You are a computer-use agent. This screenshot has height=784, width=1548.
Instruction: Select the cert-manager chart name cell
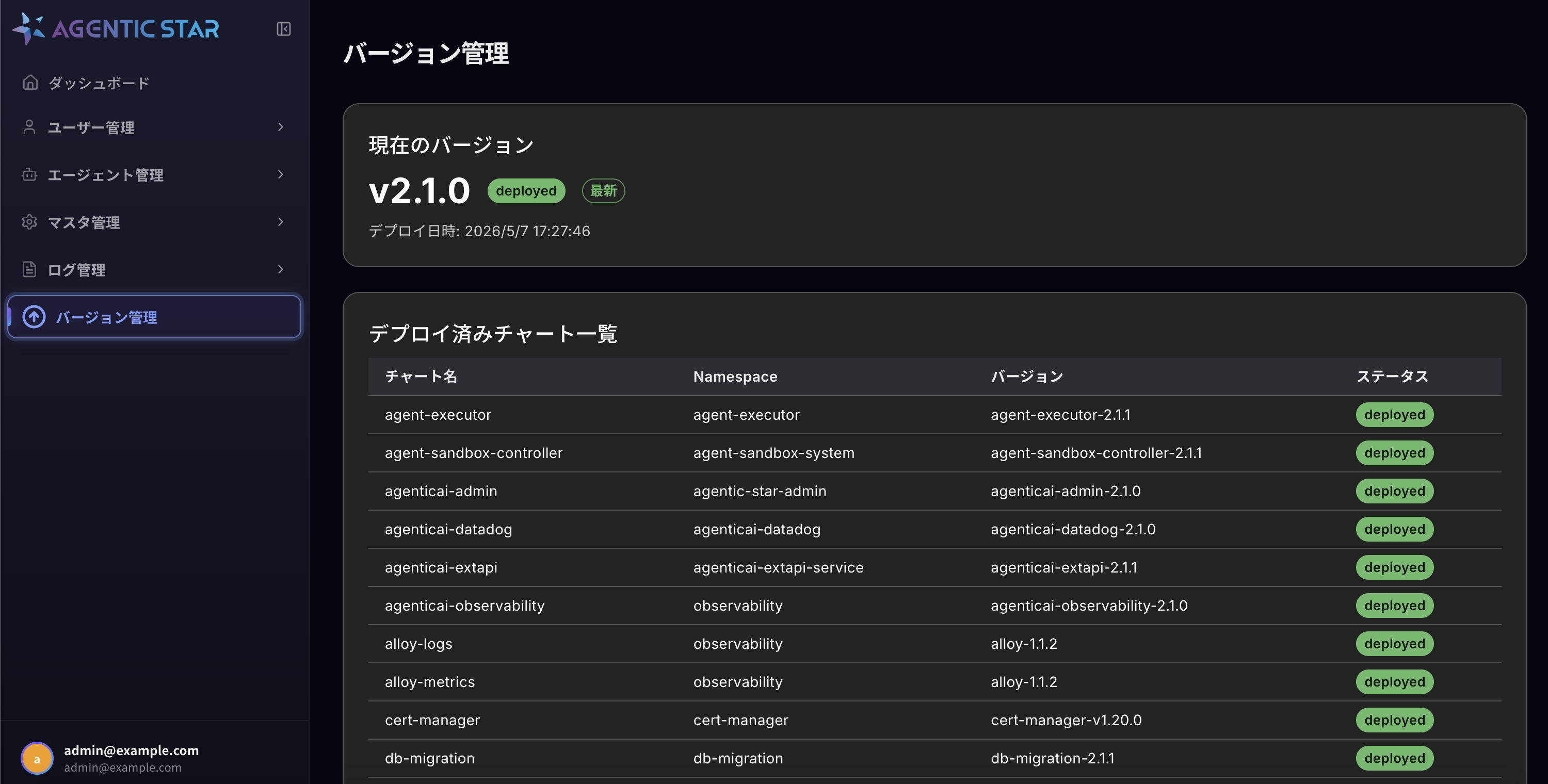click(x=432, y=720)
